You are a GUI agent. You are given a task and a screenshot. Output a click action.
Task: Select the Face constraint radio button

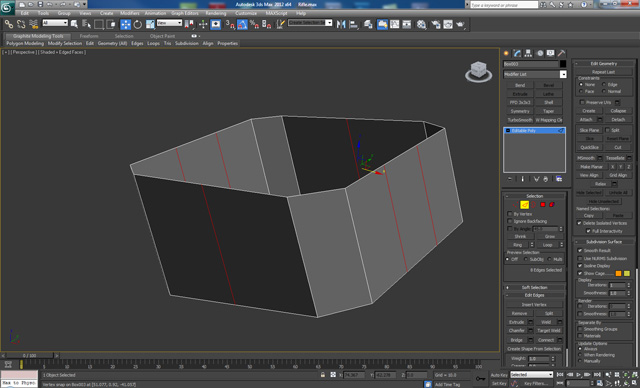[x=581, y=91]
